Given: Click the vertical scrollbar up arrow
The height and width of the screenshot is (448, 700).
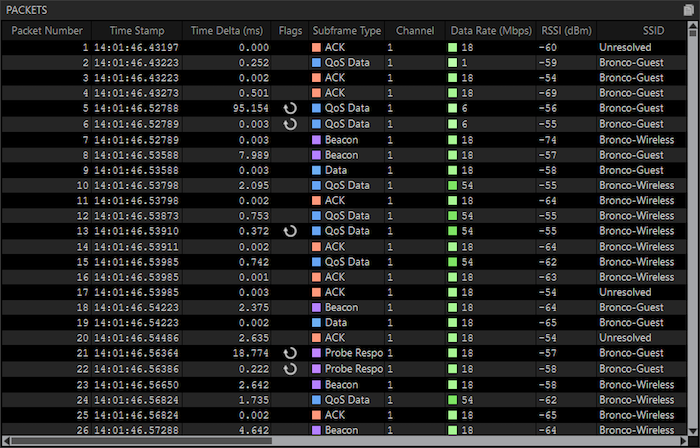Looking at the screenshot, I should pos(693,25).
